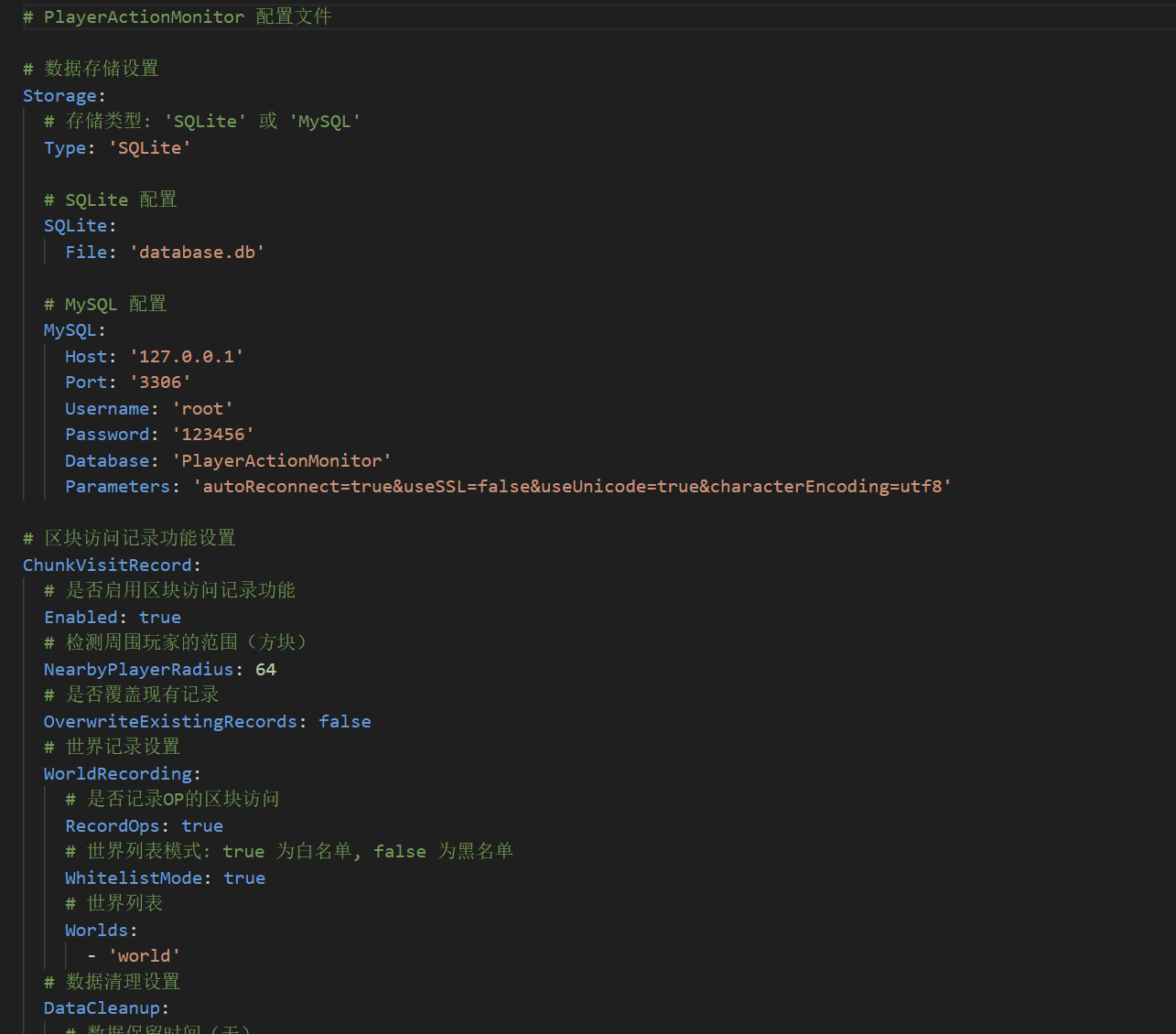This screenshot has height=1034, width=1176.
Task: Click the 'SQLite:' section key
Action: pyautogui.click(x=80, y=225)
